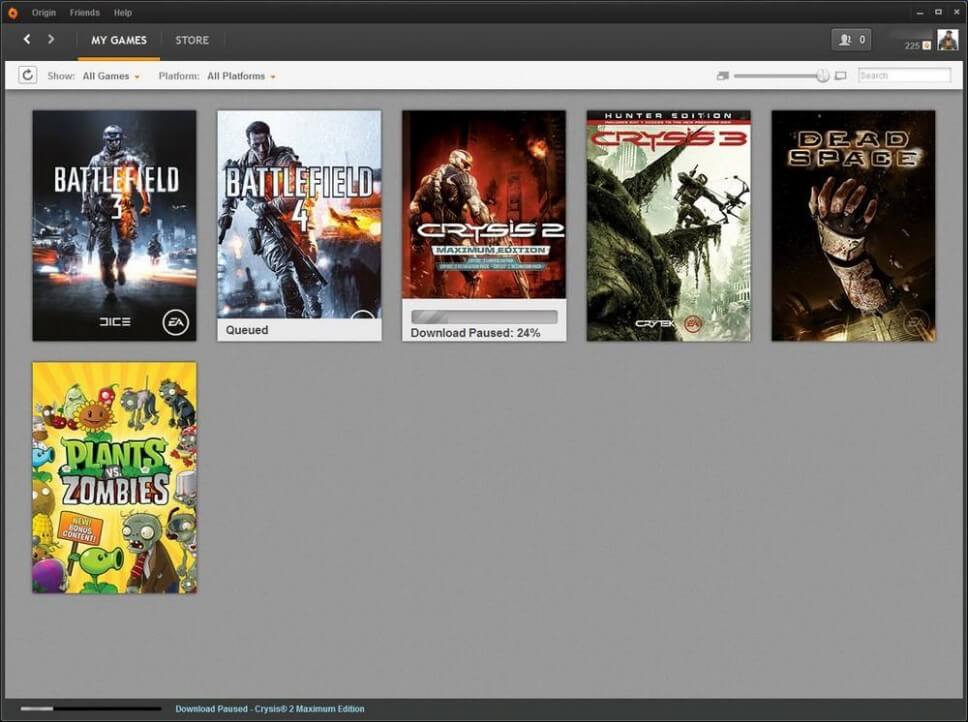
Task: Expand the All Platforms dropdown
Action: pyautogui.click(x=241, y=76)
